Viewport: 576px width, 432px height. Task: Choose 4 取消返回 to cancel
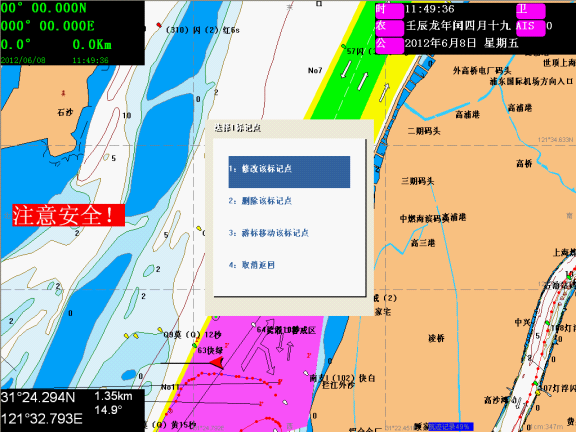tap(252, 265)
